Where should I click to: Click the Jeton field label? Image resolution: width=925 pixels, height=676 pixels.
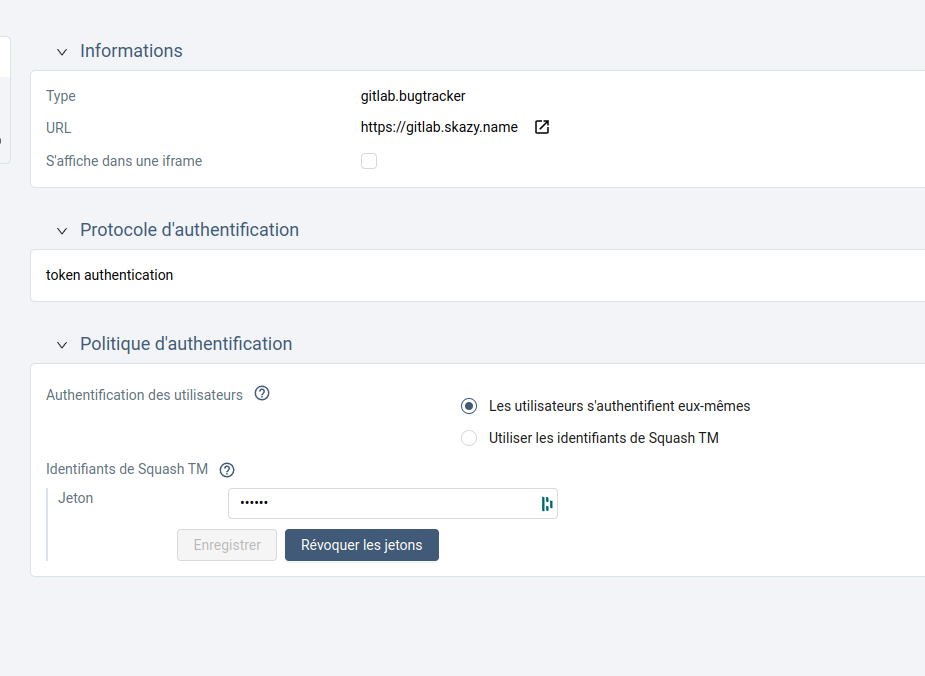click(x=76, y=498)
